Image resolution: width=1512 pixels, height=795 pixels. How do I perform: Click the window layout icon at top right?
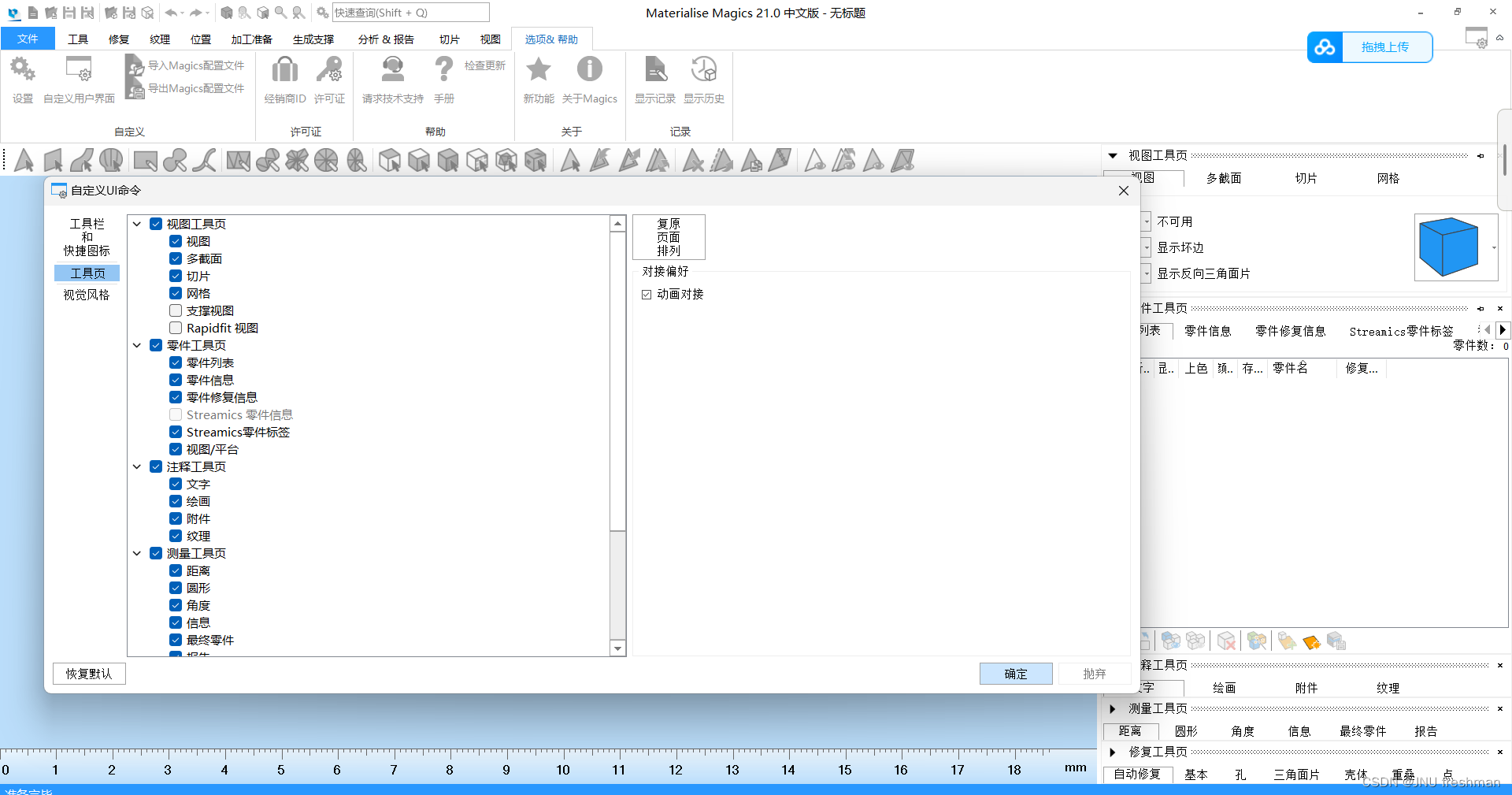(1477, 38)
